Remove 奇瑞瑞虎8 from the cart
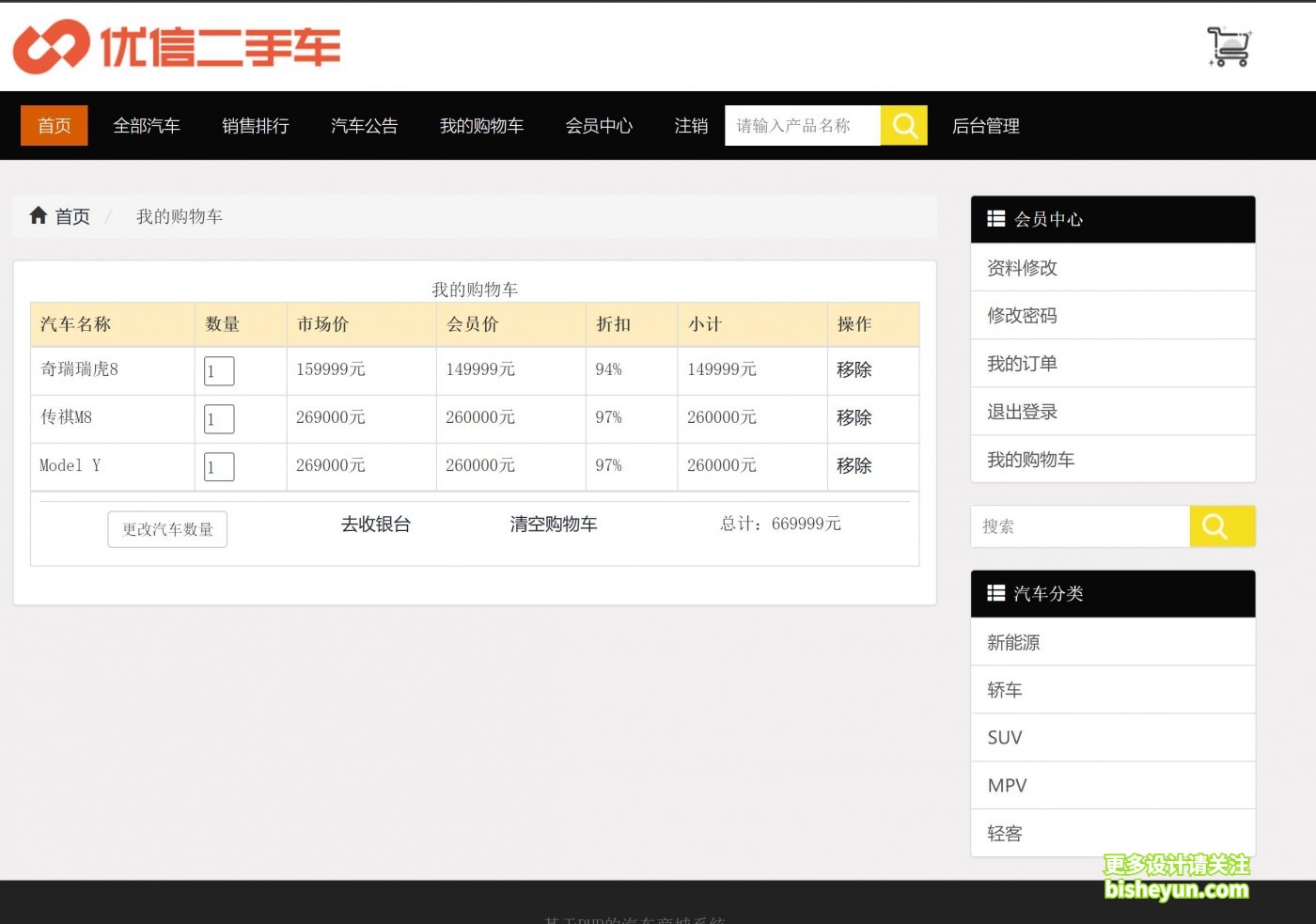1316x924 pixels. pos(854,370)
